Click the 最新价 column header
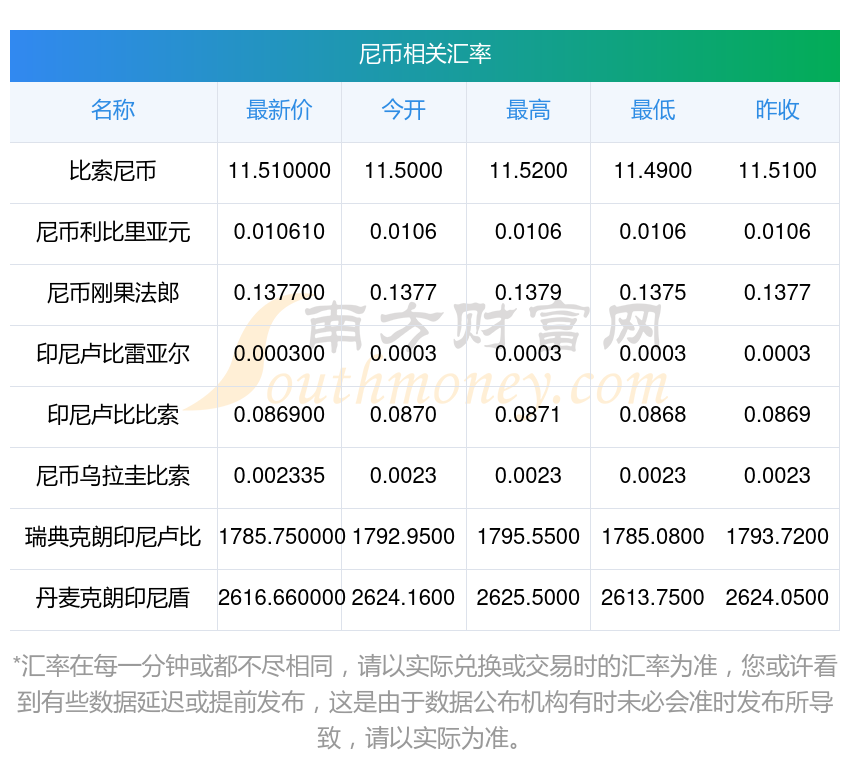The width and height of the screenshot is (850, 769). click(x=279, y=110)
